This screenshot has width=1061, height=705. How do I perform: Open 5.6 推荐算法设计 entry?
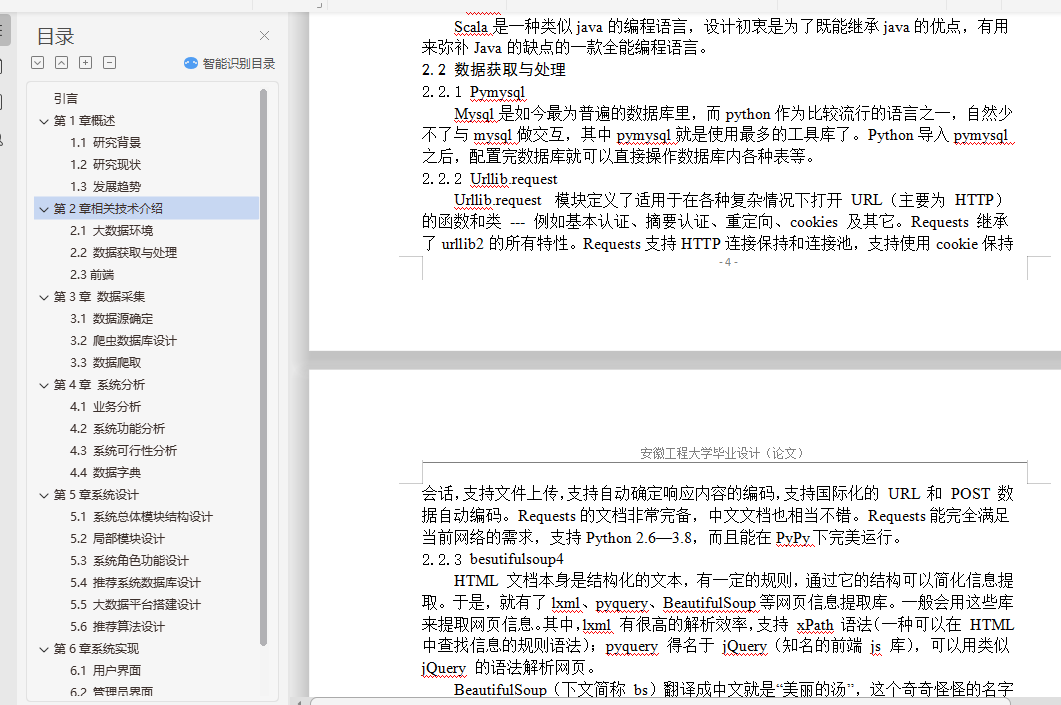coord(118,627)
